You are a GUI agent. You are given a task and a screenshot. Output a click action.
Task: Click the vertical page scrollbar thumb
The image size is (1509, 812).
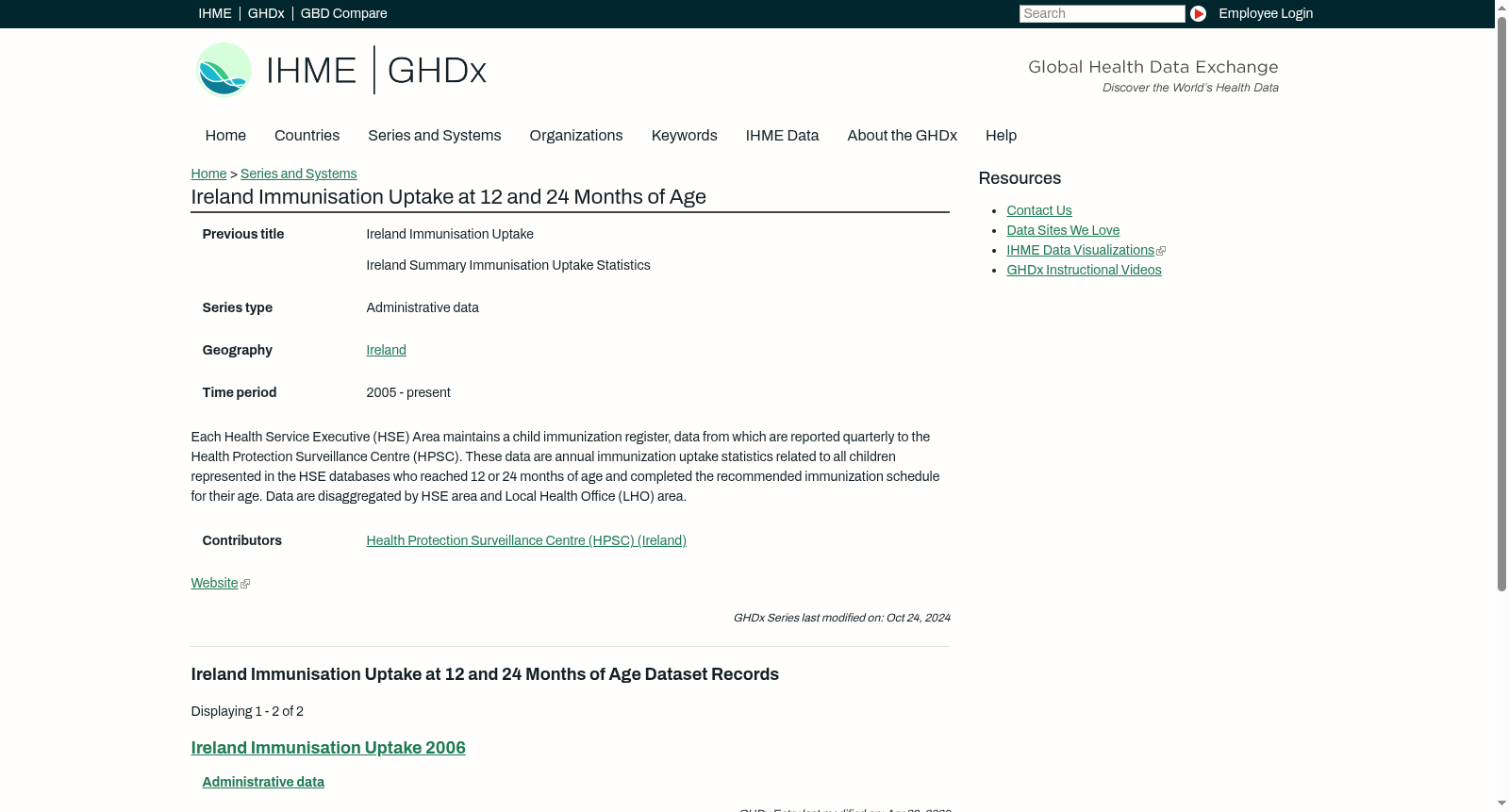pyautogui.click(x=1501, y=304)
